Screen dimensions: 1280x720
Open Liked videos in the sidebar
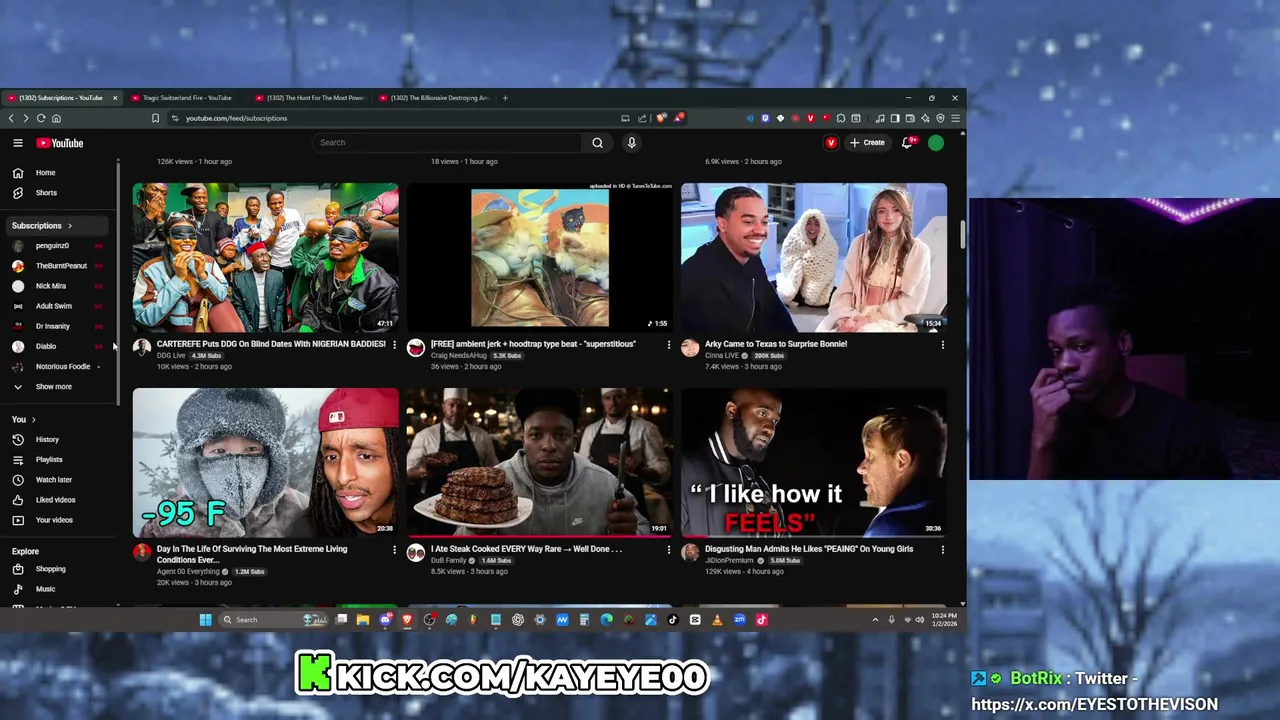tap(55, 500)
